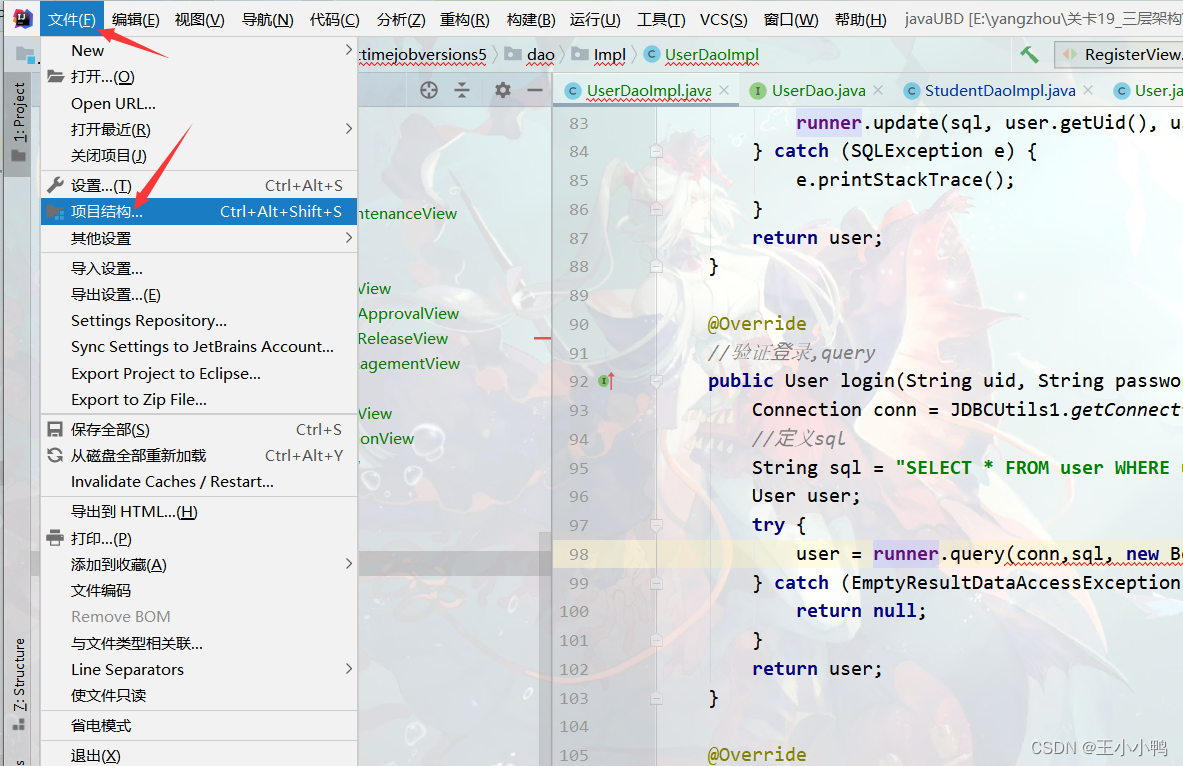Click the locate/scroll-from-source crosshair icon
Viewport: 1183px width, 766px height.
click(x=429, y=91)
